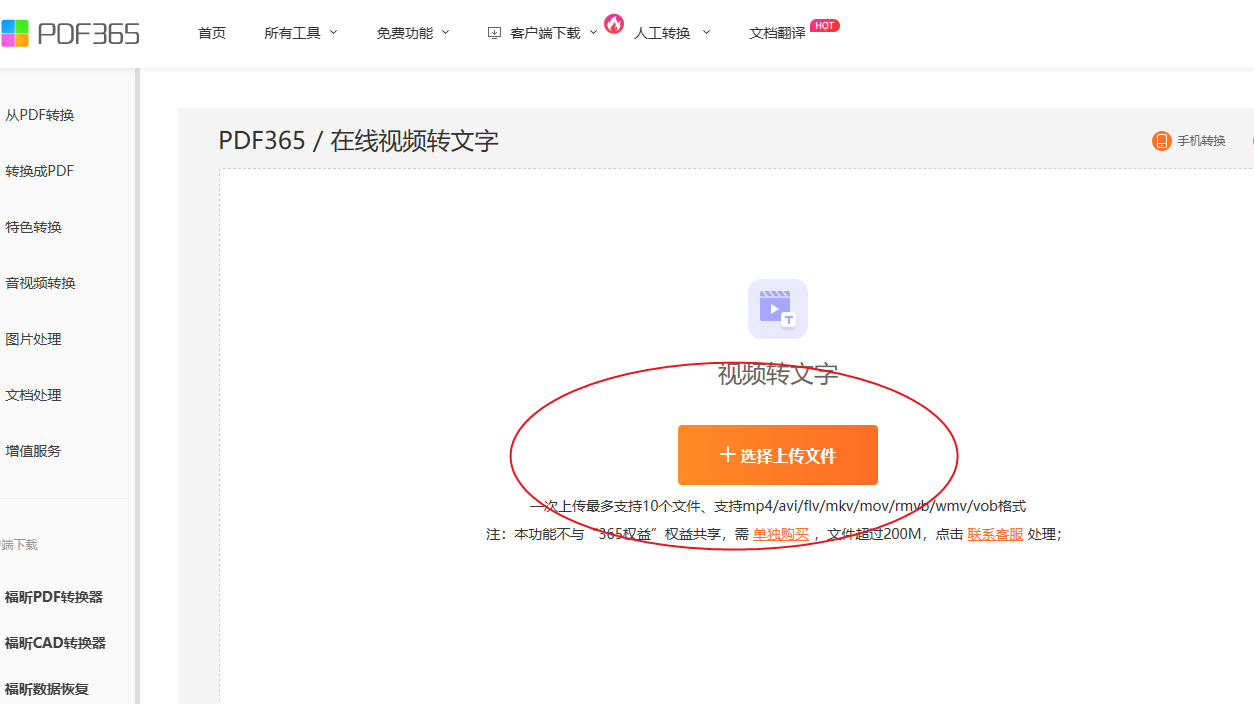Click the 客户端下载 download icon
This screenshot has width=1254, height=704.
[494, 33]
